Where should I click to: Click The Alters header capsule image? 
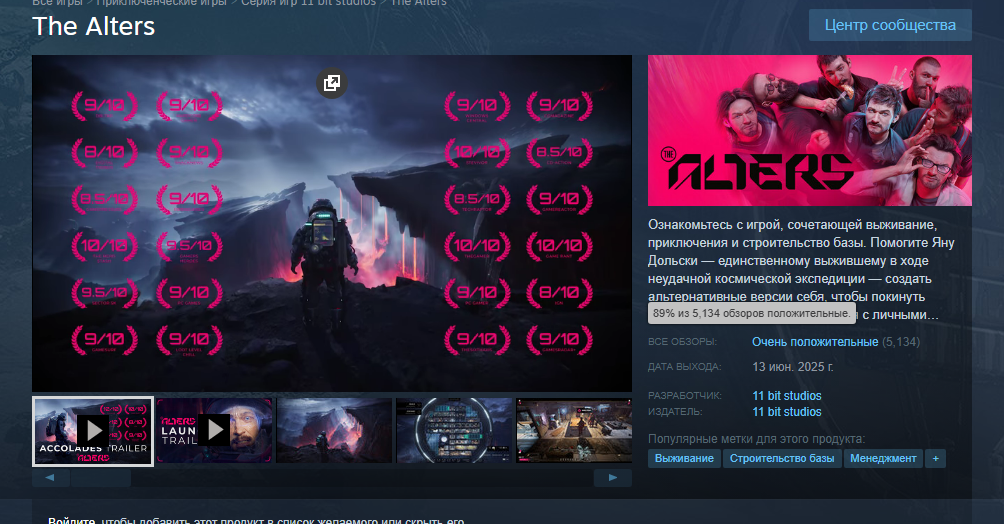tap(809, 131)
